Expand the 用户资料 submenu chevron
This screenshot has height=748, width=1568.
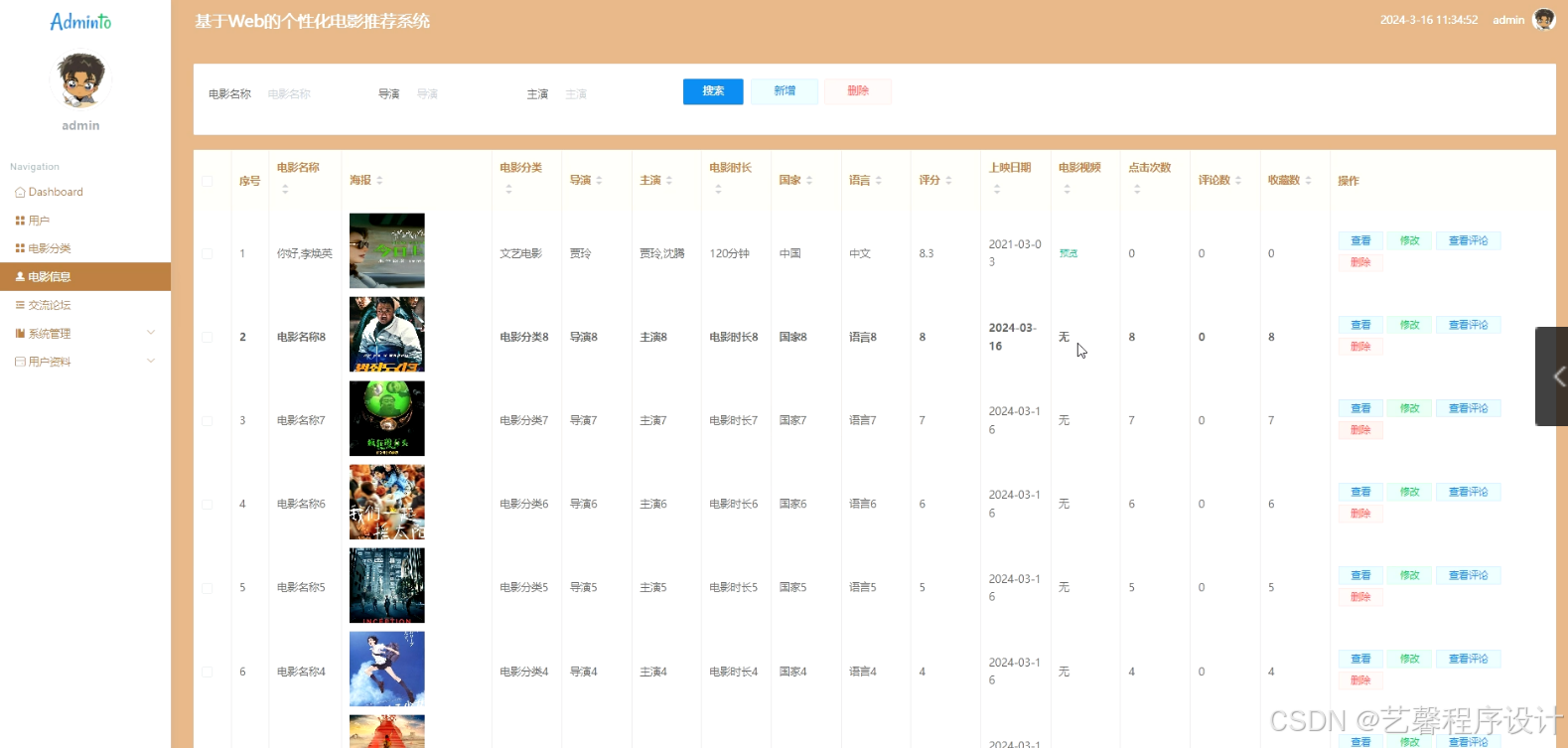tap(151, 361)
